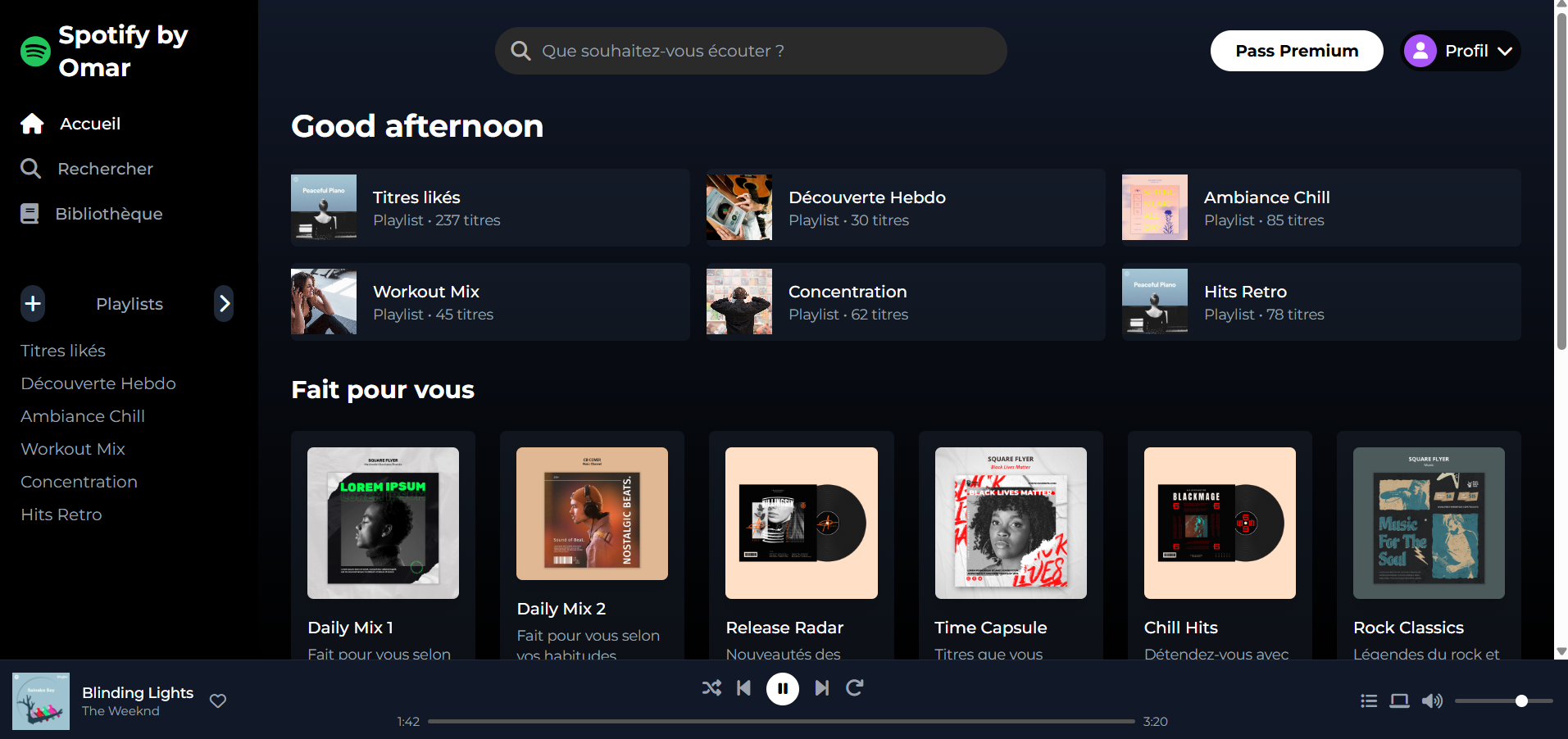Viewport: 1568px width, 739px height.
Task: Click the plus icon to create a playlist
Action: coord(32,303)
